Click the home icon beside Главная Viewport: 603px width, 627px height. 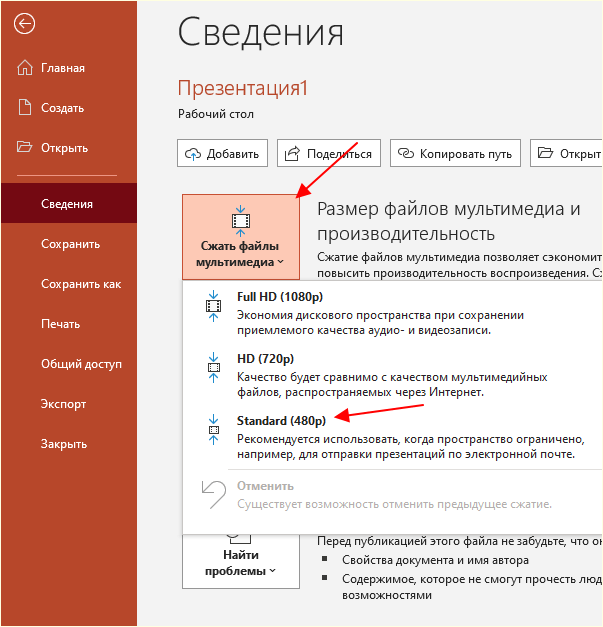pyautogui.click(x=25, y=67)
